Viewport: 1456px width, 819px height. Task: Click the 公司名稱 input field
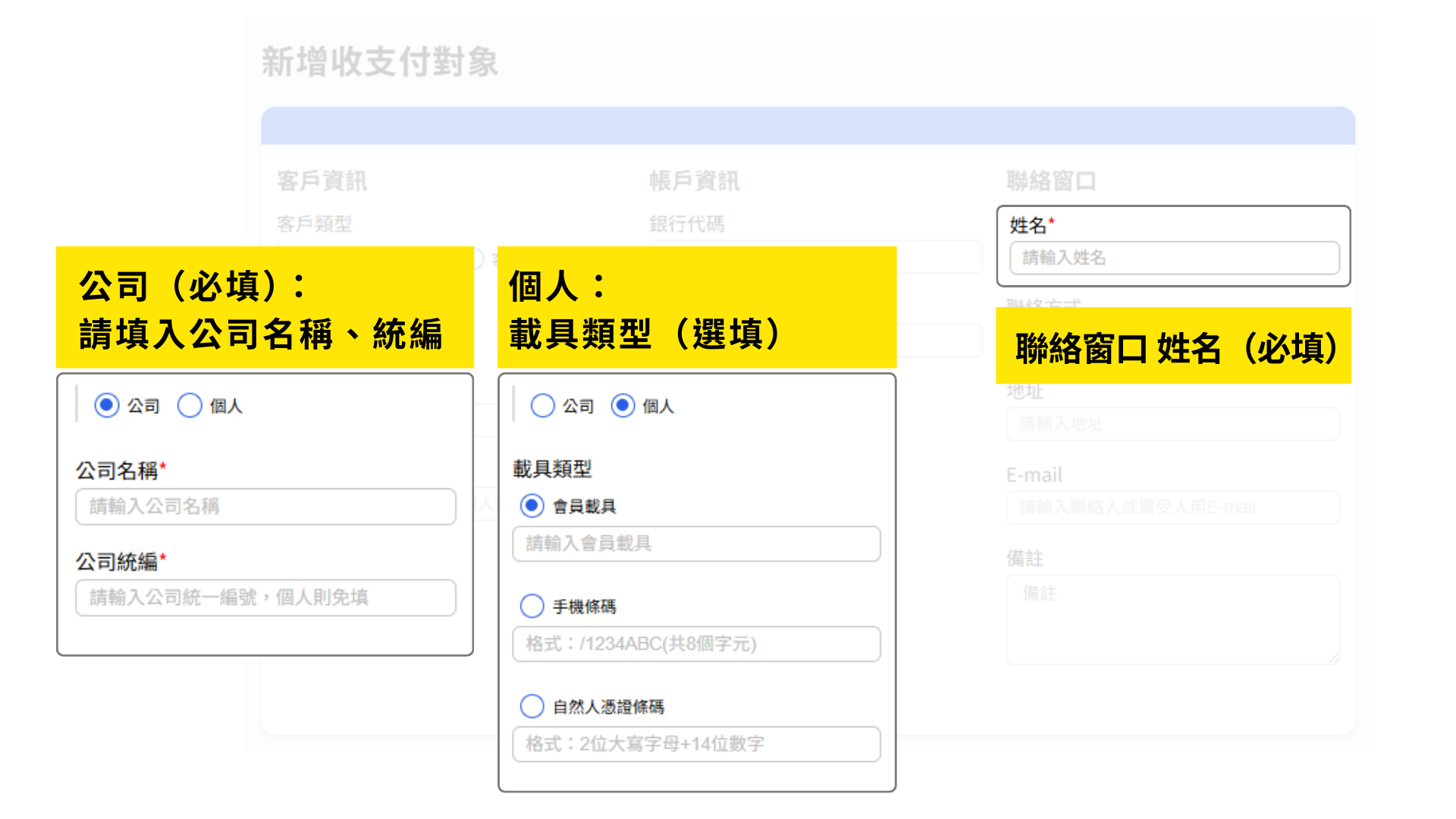coord(265,507)
